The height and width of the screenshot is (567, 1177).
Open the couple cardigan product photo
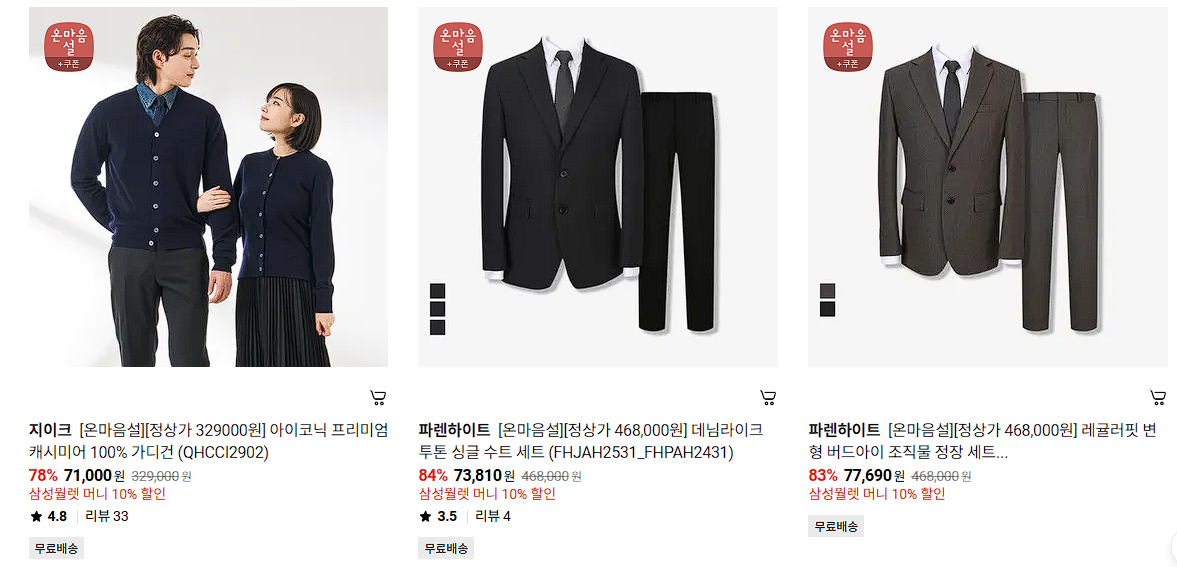[x=208, y=187]
